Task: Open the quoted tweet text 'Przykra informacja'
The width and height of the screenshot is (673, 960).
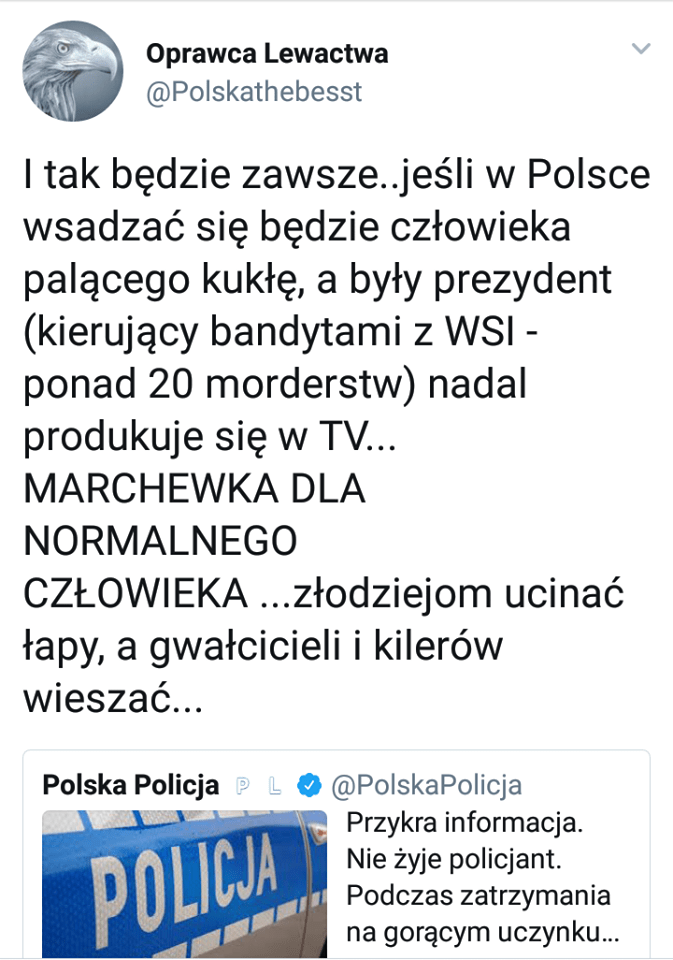Action: pos(464,826)
